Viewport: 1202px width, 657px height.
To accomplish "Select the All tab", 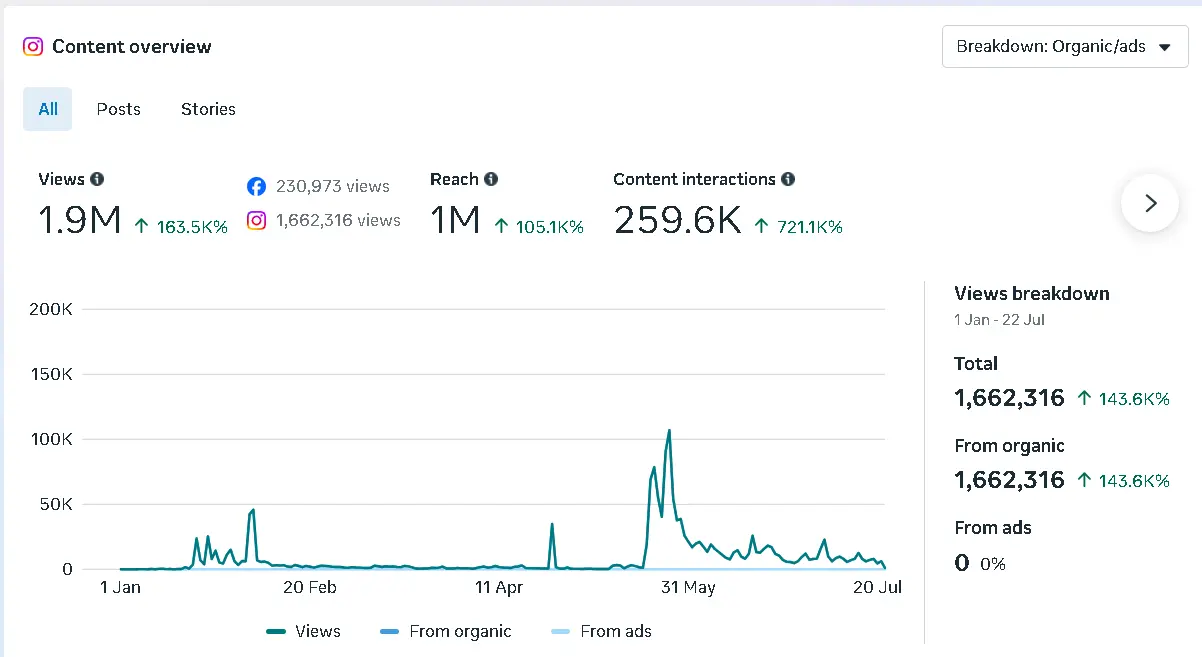I will pos(48,109).
